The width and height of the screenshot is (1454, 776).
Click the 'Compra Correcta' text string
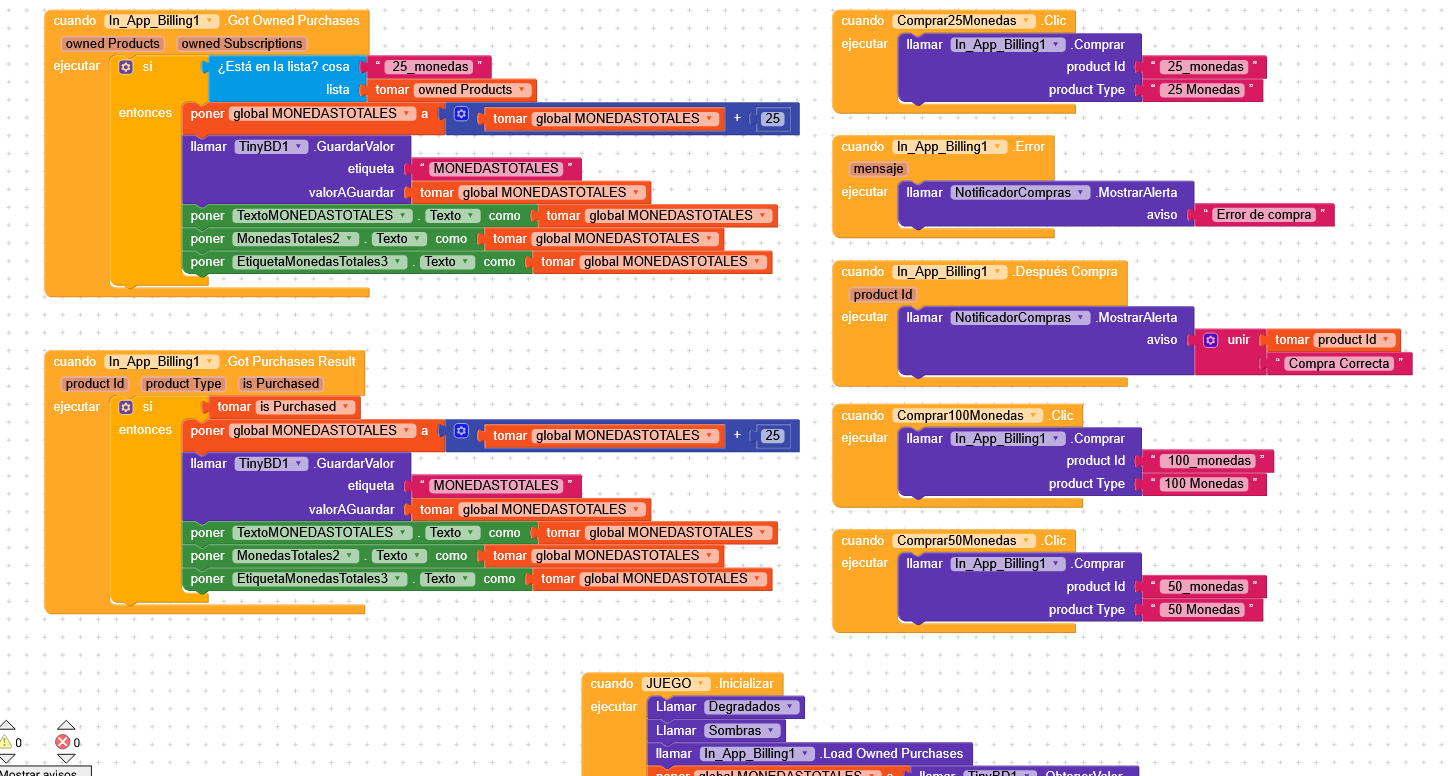click(x=1339, y=364)
